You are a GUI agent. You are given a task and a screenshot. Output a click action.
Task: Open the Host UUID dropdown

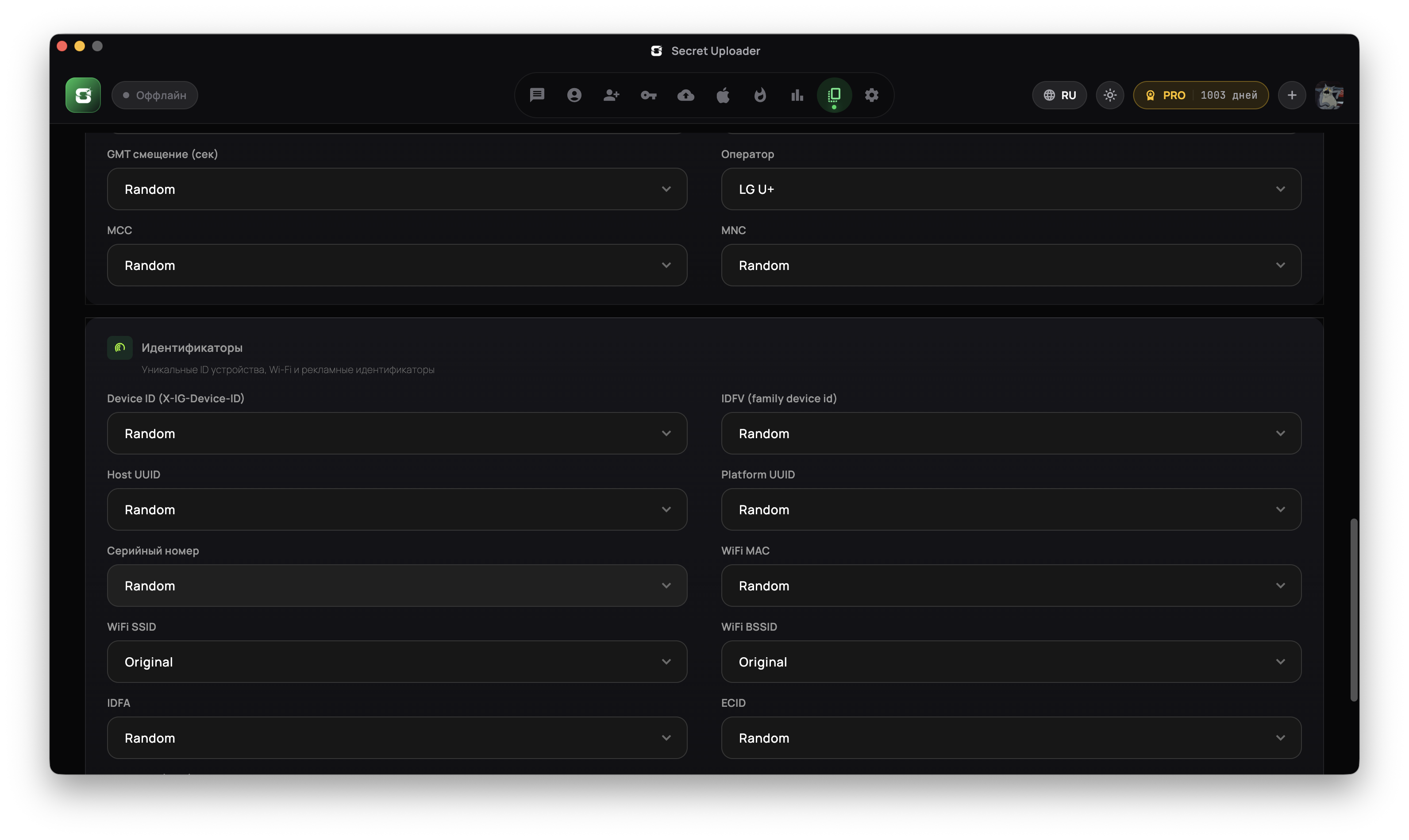coord(397,509)
